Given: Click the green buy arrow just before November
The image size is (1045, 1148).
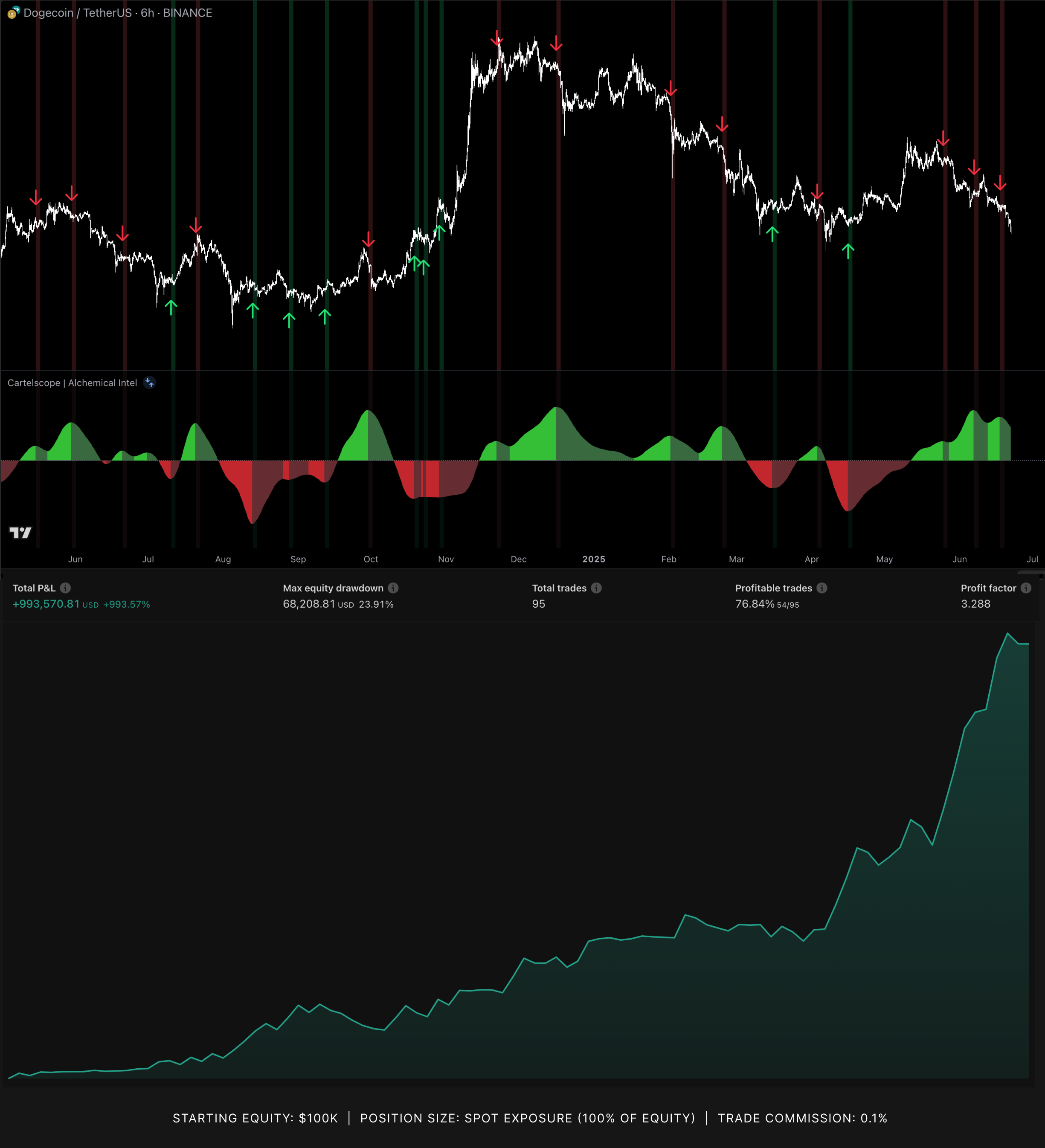Looking at the screenshot, I should point(439,232).
